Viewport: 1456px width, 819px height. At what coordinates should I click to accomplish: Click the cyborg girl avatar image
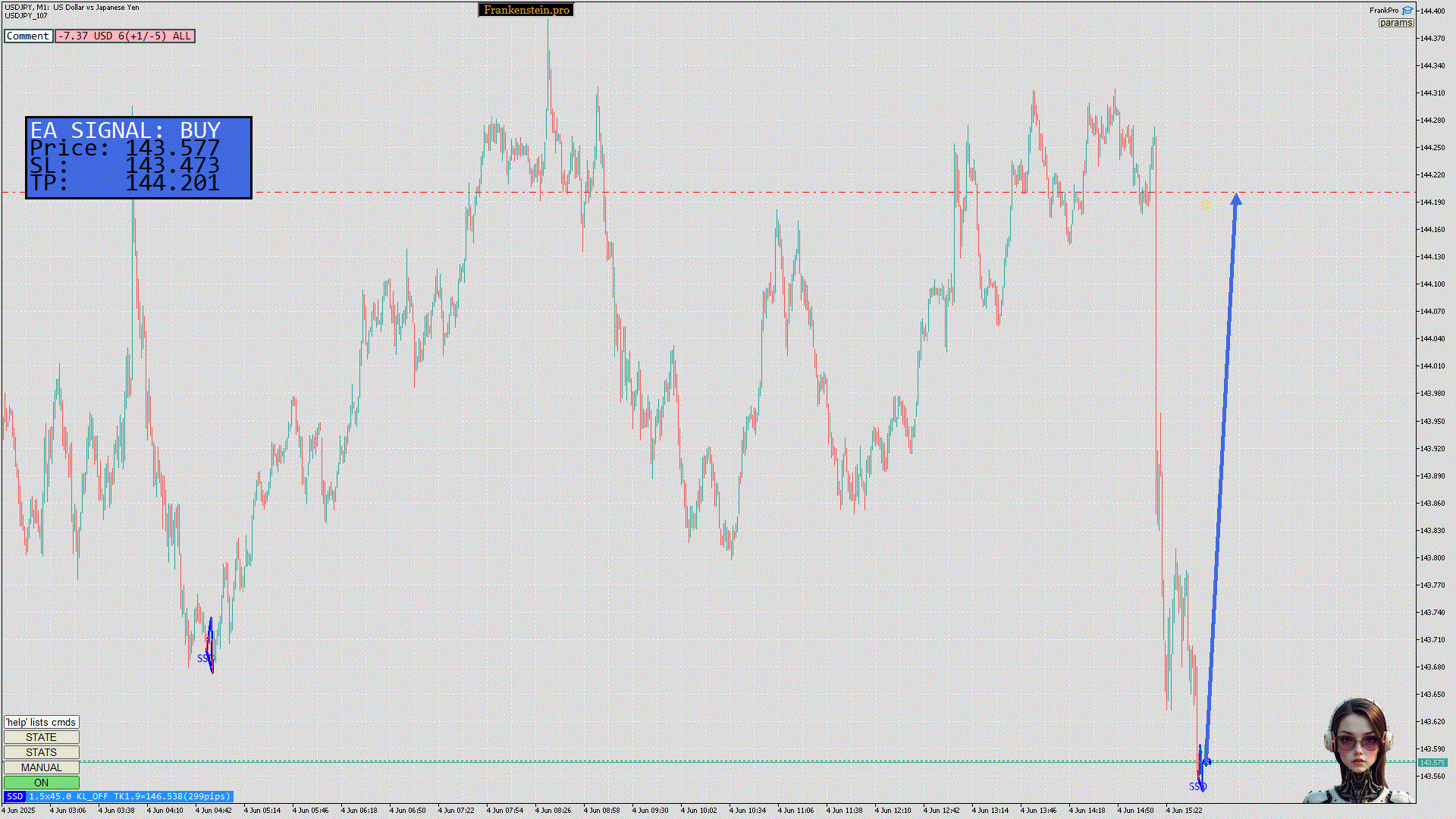coord(1359,751)
